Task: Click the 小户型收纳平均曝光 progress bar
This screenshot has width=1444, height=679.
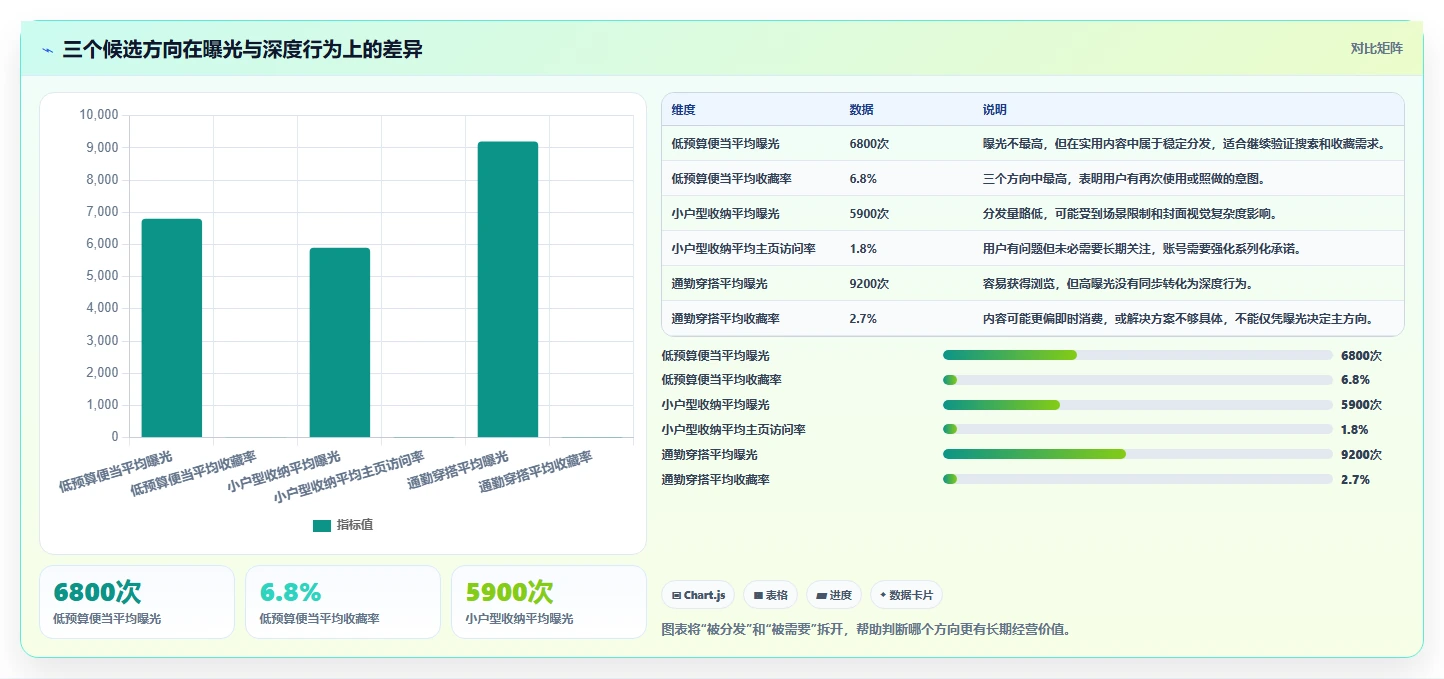Action: click(1138, 405)
